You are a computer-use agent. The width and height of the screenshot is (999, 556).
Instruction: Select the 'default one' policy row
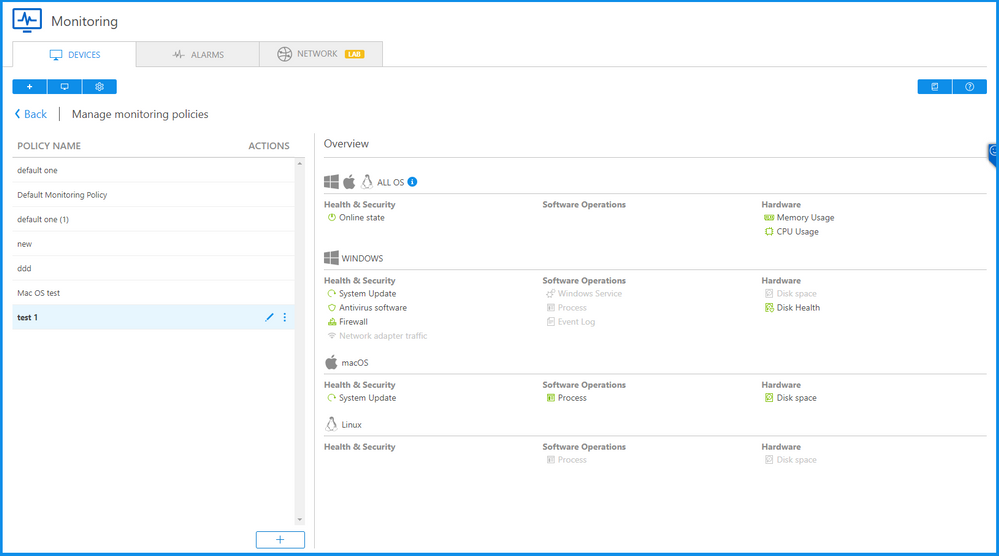click(154, 171)
